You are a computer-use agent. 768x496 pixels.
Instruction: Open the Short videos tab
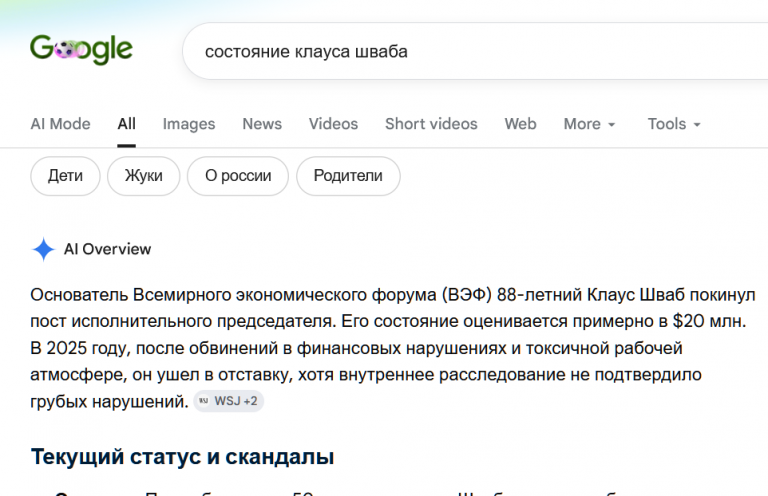[x=431, y=124]
